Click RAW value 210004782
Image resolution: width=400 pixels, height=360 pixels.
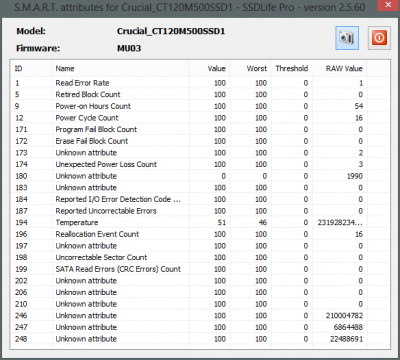coord(344,315)
